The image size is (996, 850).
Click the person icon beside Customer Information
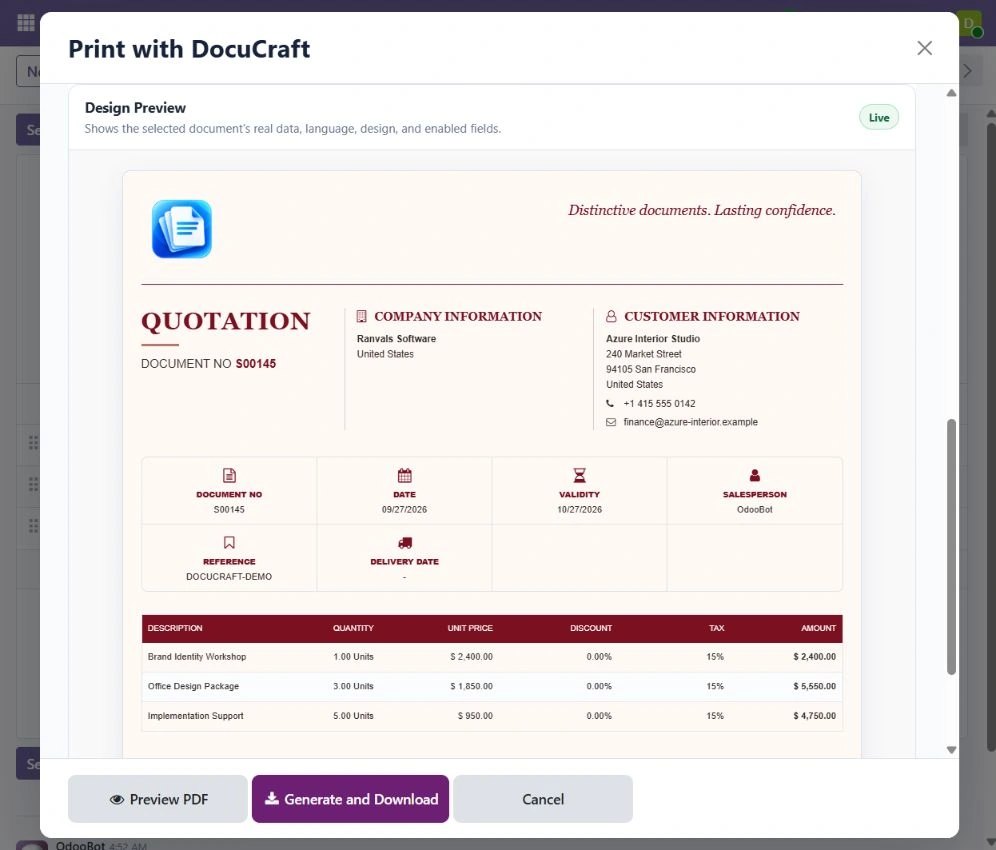click(x=611, y=316)
